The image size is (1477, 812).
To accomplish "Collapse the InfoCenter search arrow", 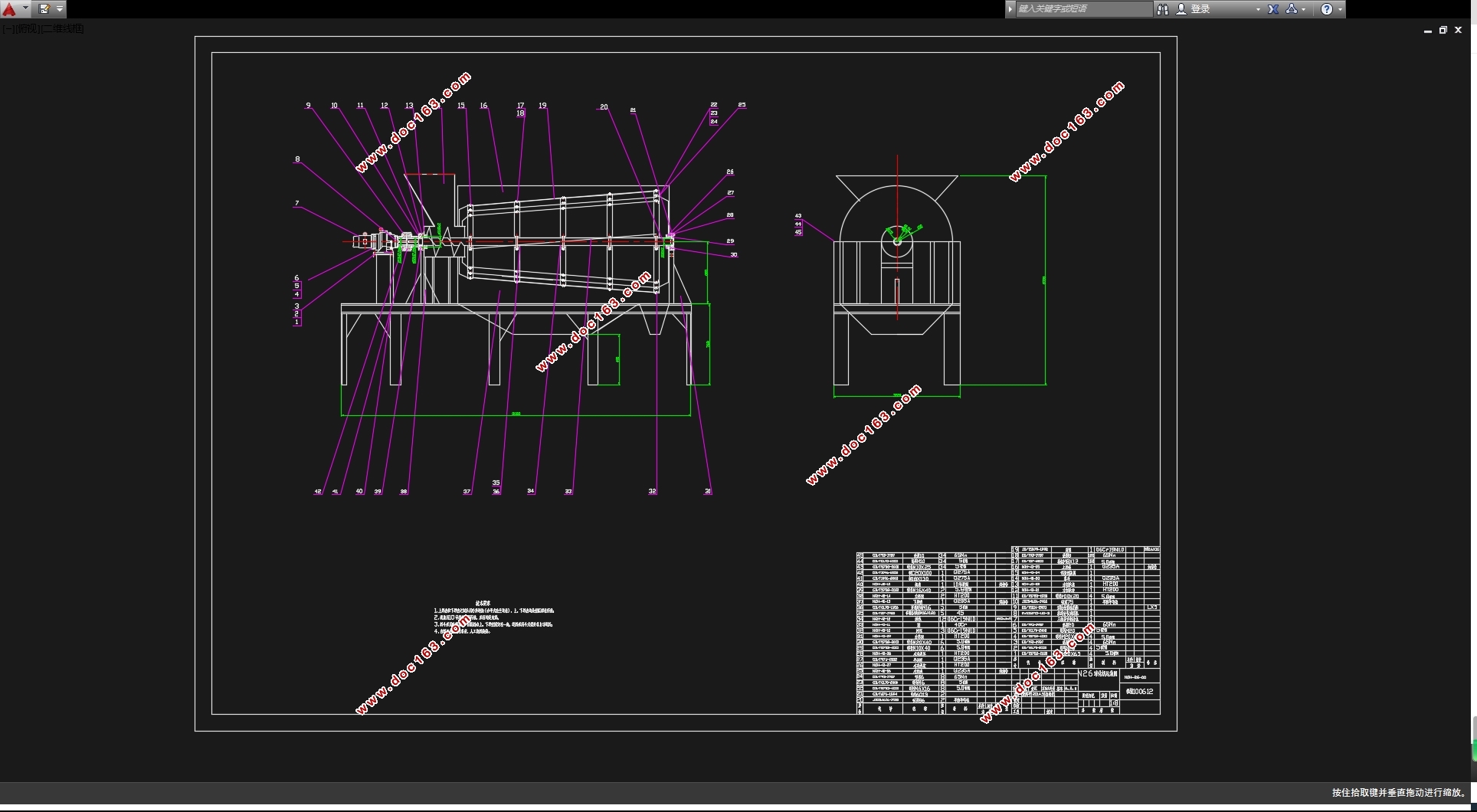I will click(x=1010, y=9).
